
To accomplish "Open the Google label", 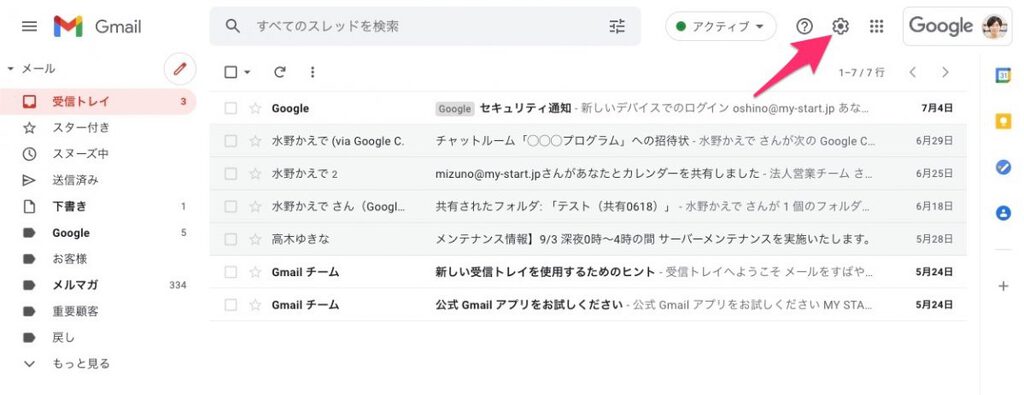I will coord(98,232).
